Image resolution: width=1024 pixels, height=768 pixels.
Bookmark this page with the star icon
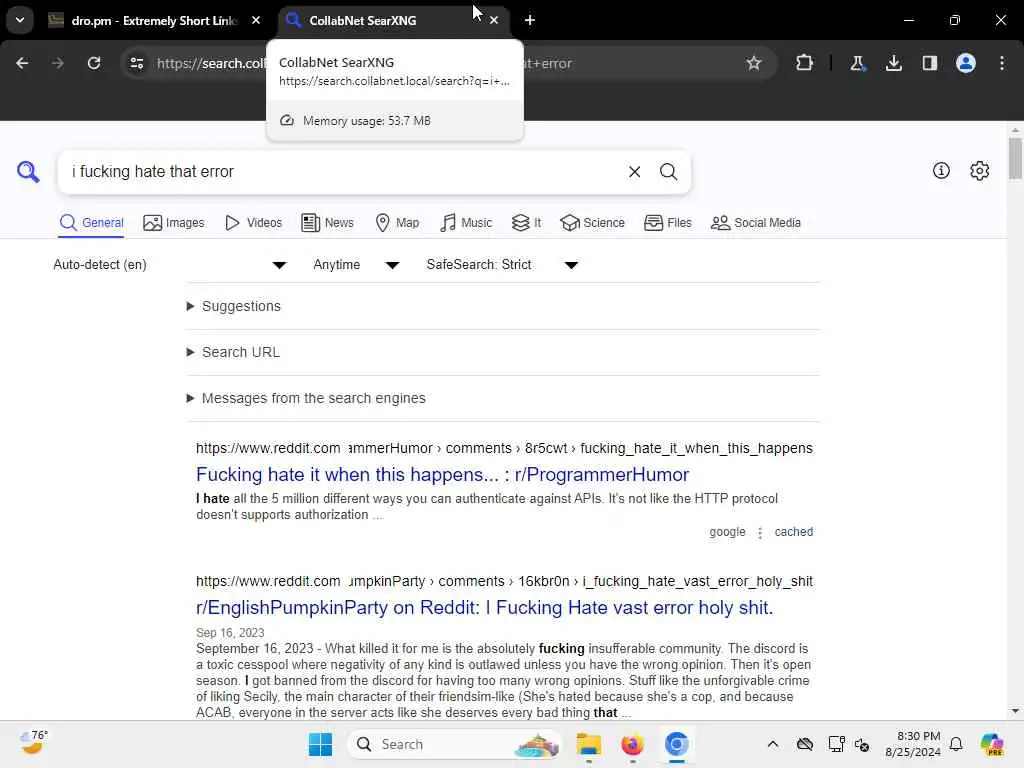754,63
